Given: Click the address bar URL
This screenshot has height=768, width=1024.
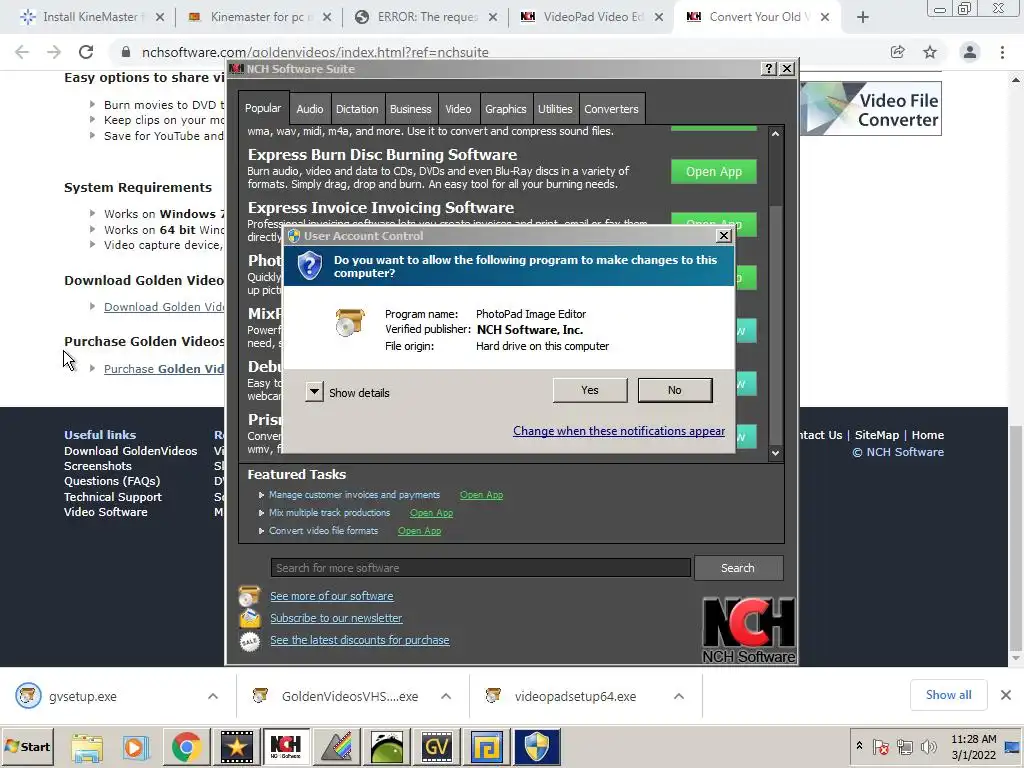Looking at the screenshot, I should point(315,52).
